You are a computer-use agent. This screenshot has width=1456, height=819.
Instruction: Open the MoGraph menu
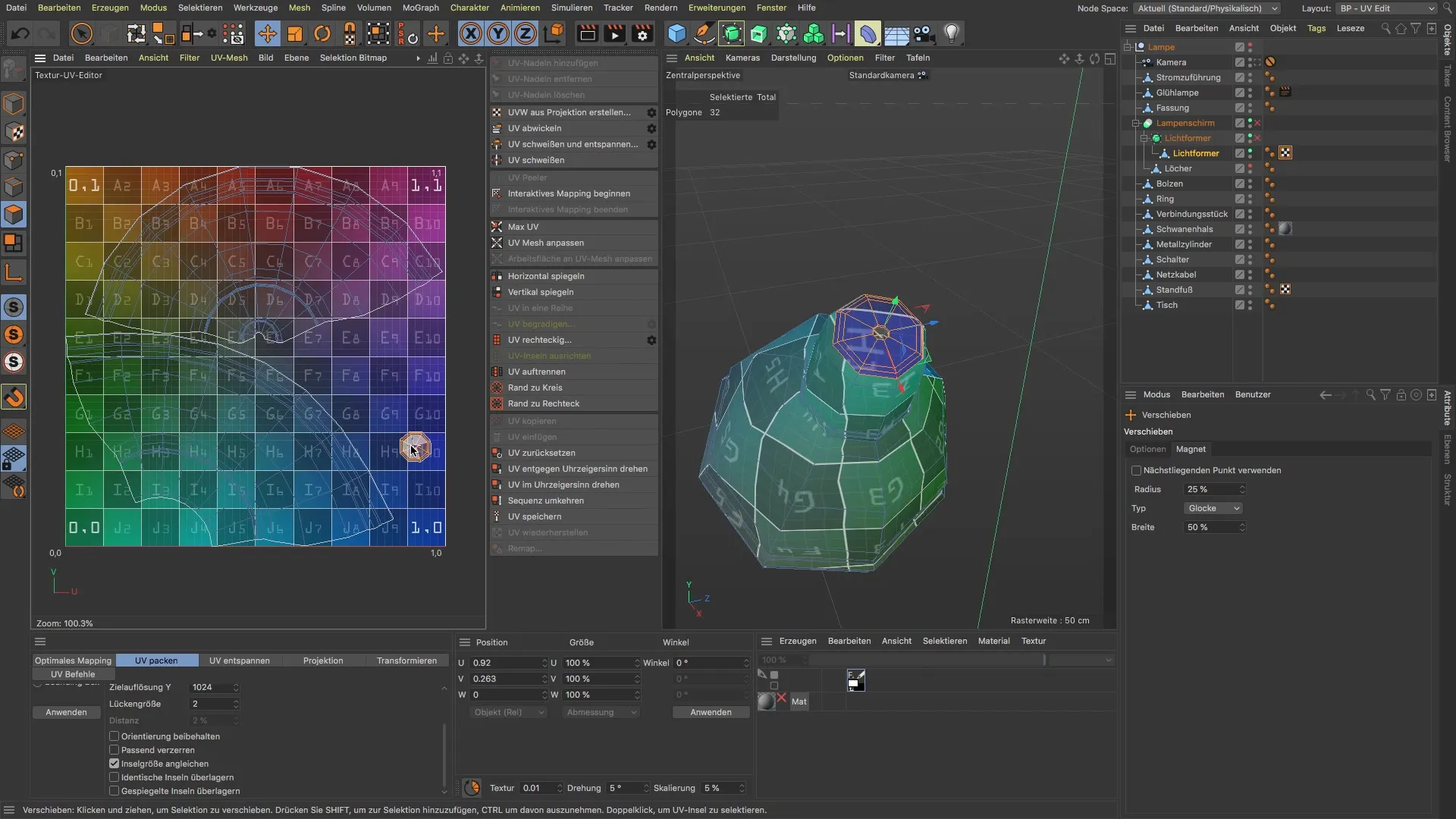tap(420, 8)
